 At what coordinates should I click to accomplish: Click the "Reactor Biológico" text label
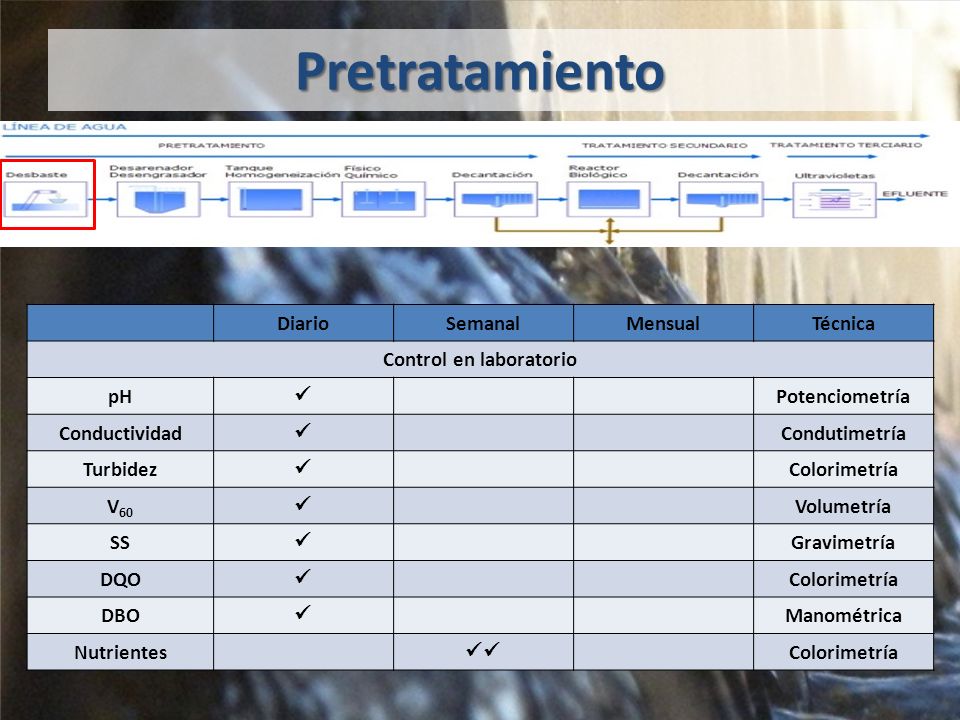(x=598, y=171)
